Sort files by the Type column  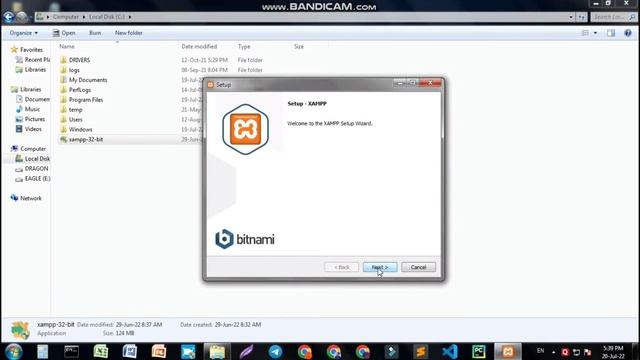[244, 47]
